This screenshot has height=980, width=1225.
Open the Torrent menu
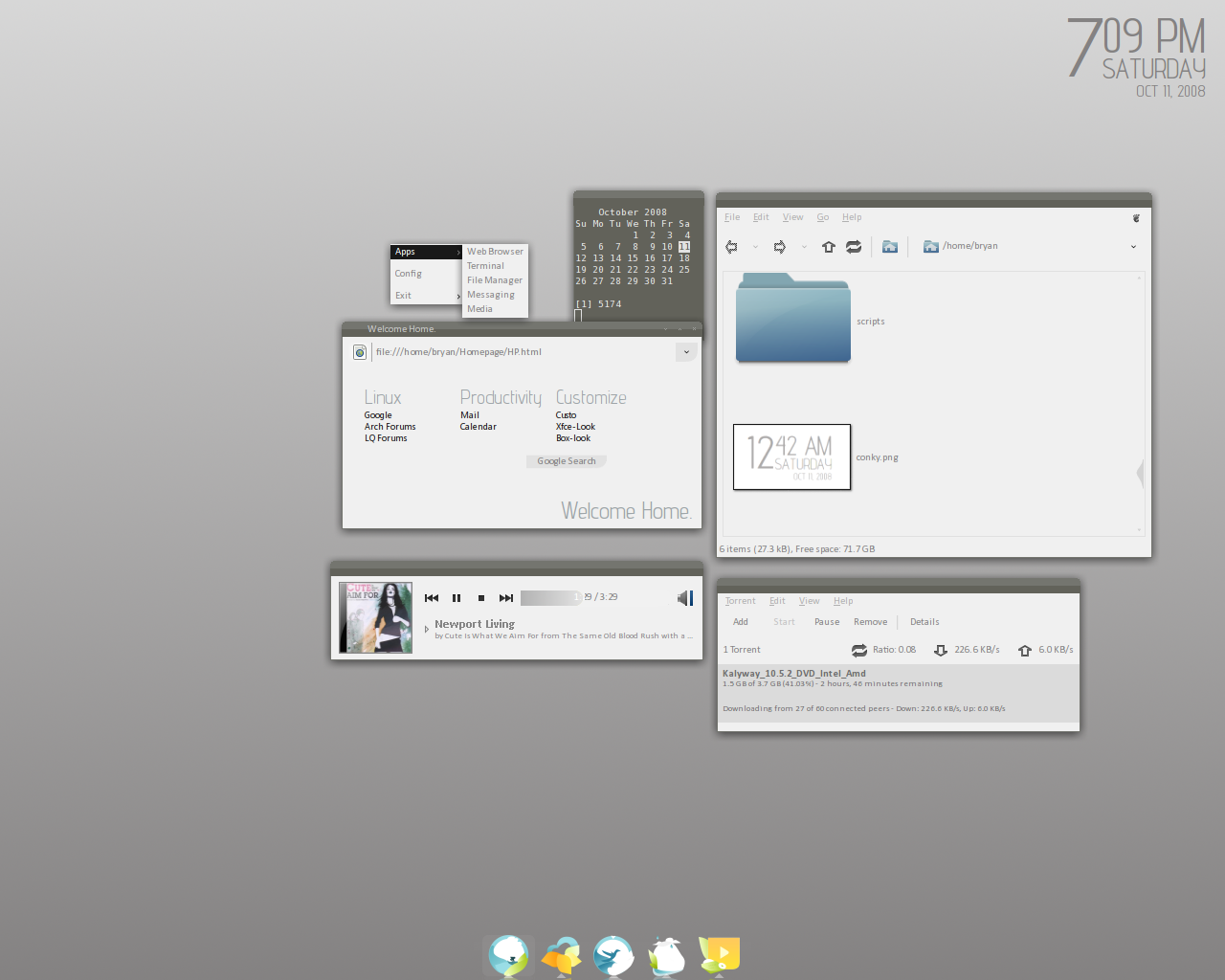point(740,601)
